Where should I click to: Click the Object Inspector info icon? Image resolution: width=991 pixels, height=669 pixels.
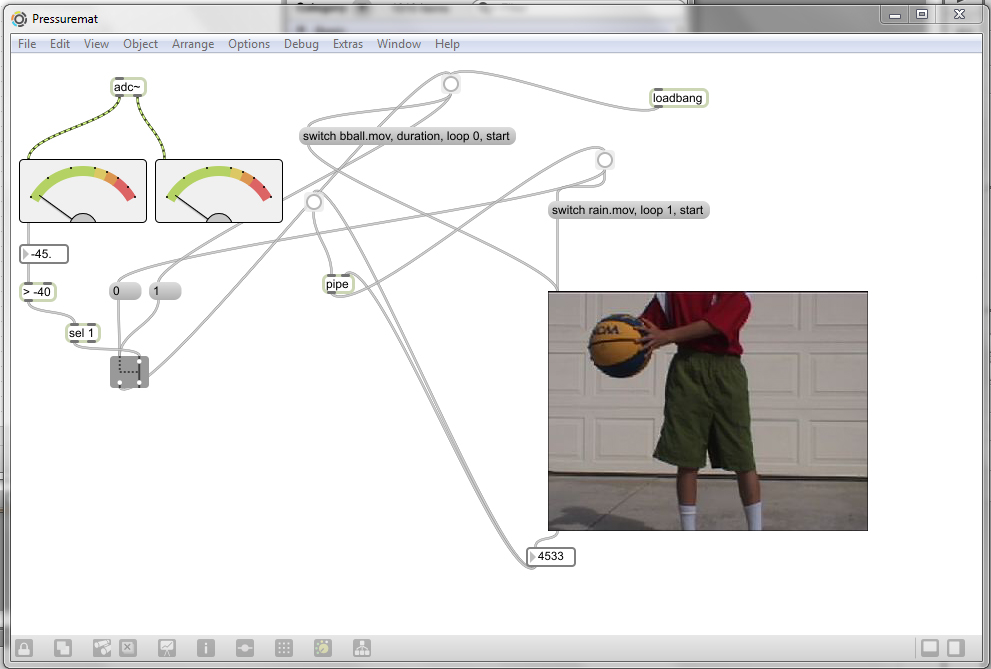coord(205,648)
